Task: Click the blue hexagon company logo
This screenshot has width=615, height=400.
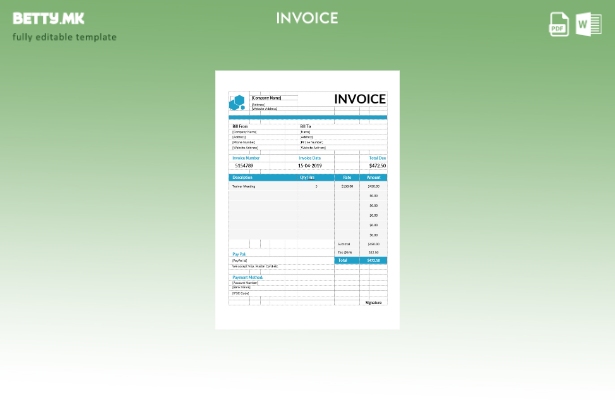Action: [x=237, y=102]
